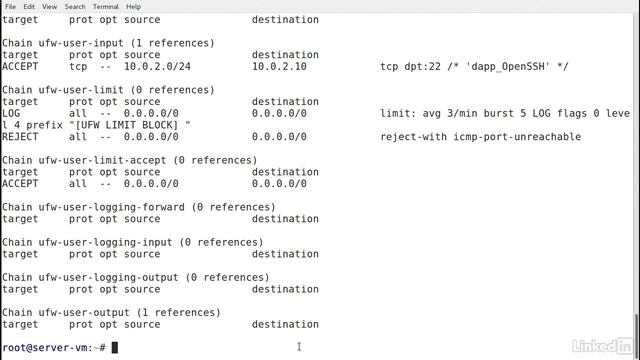Click 'Chain ufw-user-input (1 references)' line
Image resolution: width=640 pixels, height=360 pixels.
coord(108,43)
